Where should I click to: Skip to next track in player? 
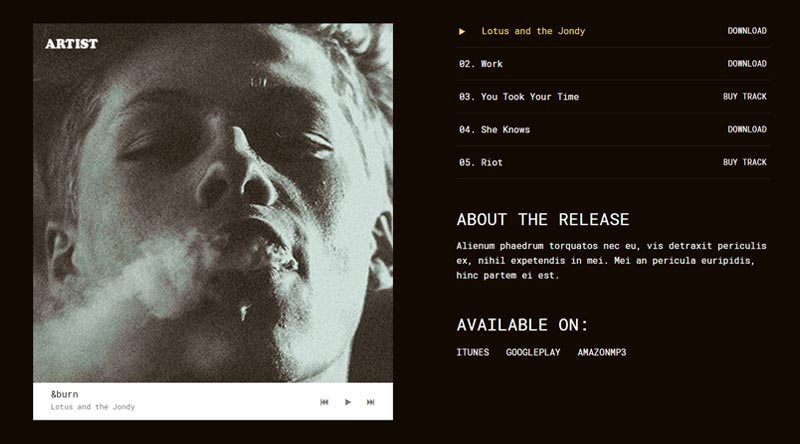pos(371,402)
